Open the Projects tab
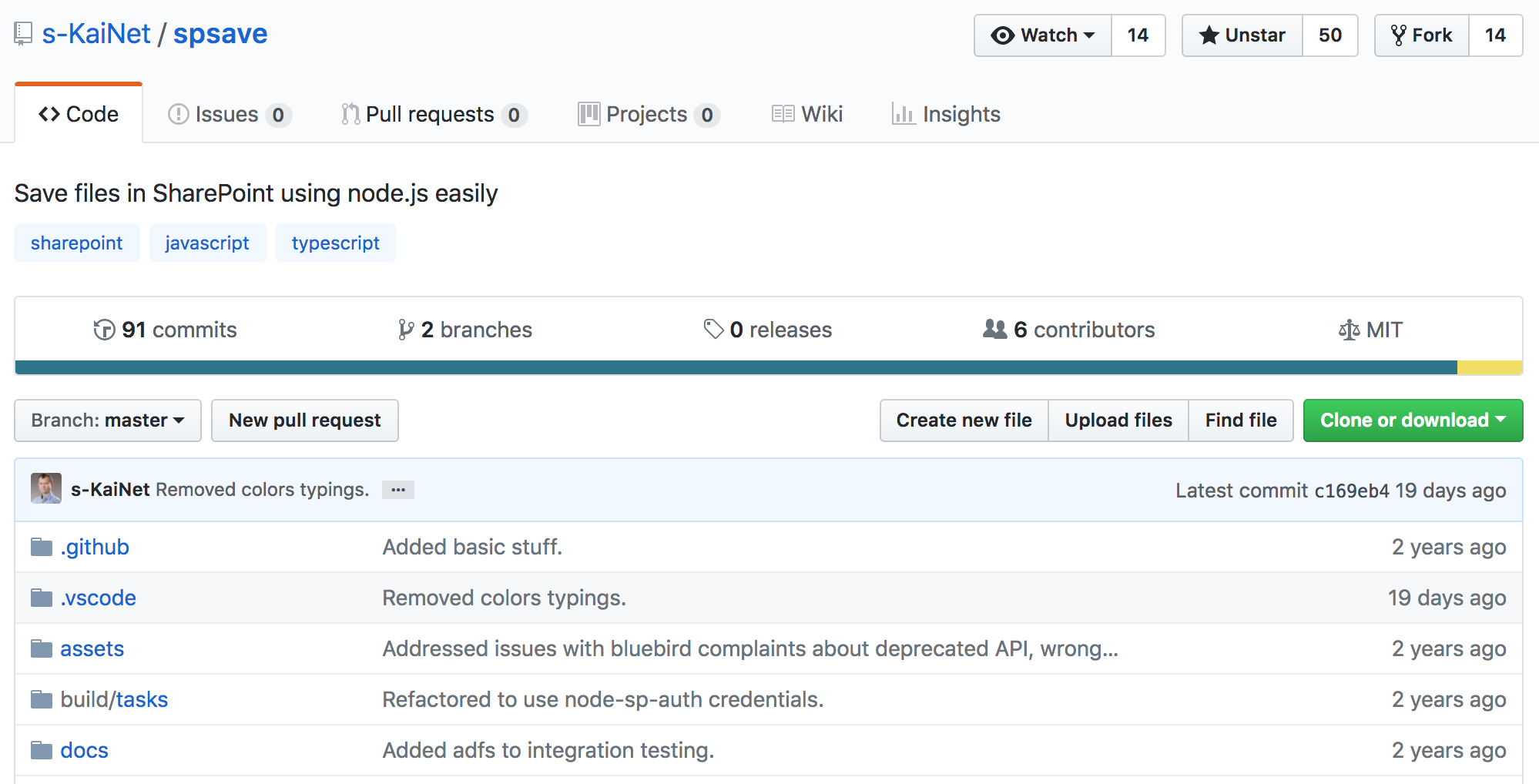The height and width of the screenshot is (784, 1539). 649,114
